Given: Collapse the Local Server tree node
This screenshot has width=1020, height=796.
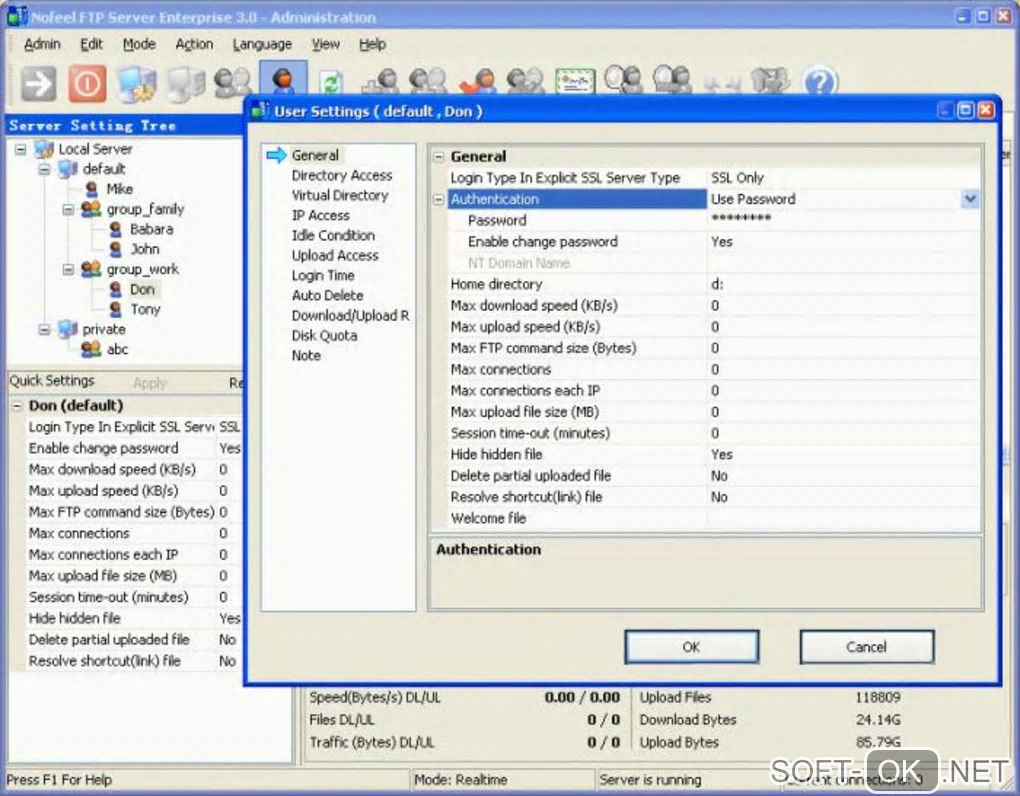Looking at the screenshot, I should point(21,149).
